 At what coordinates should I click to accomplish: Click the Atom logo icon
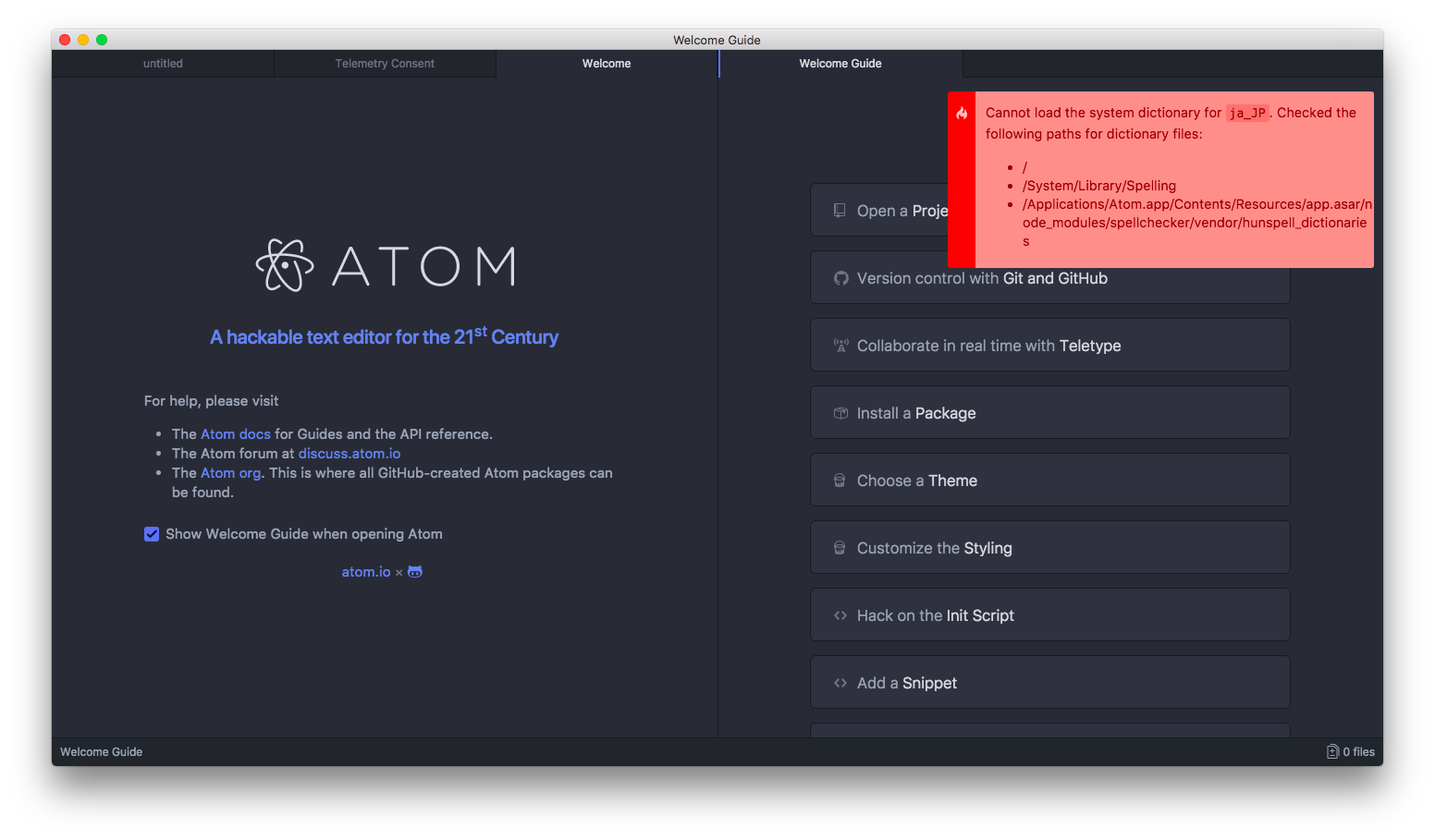(x=285, y=265)
